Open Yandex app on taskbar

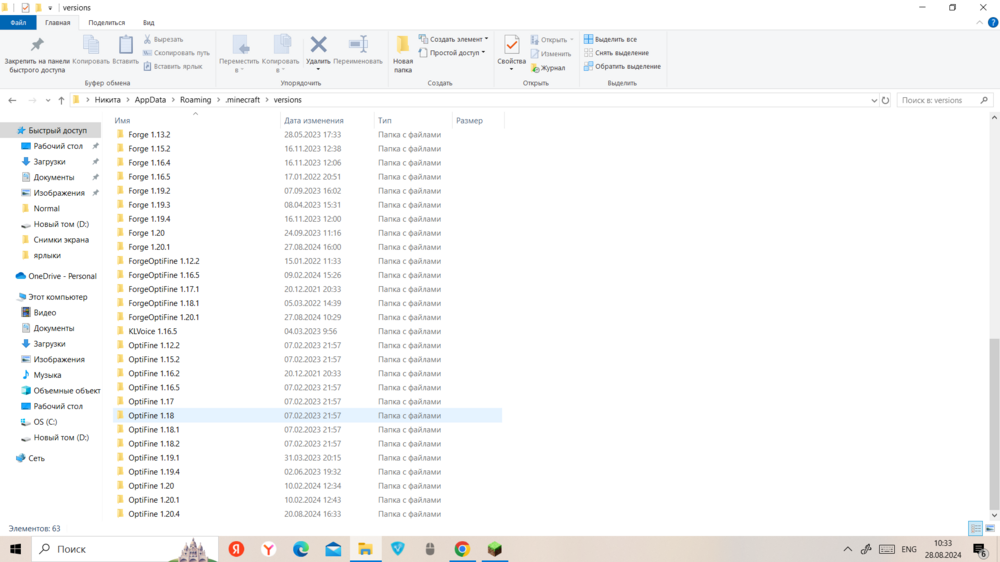[x=237, y=549]
